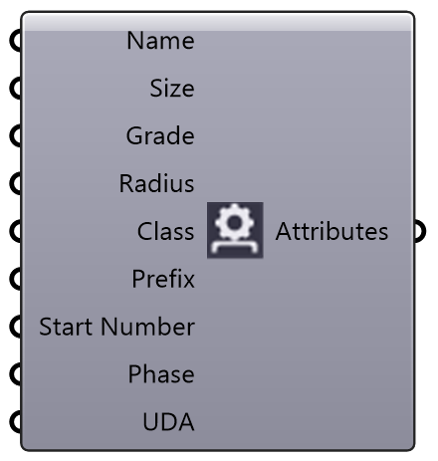Select the Attributes output parameter label
438x461 pixels.
tap(332, 231)
